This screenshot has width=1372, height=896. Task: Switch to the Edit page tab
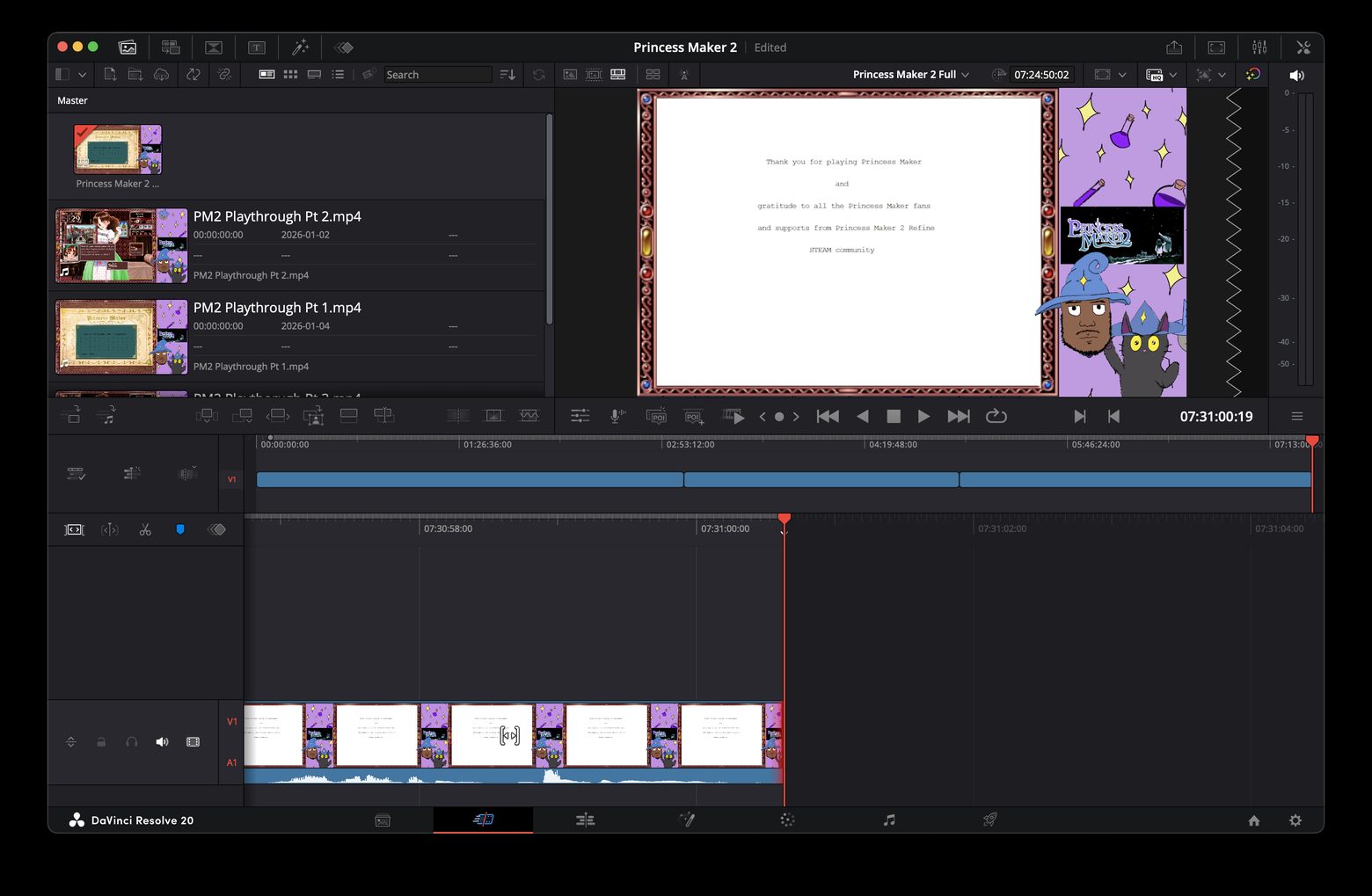pyautogui.click(x=585, y=820)
